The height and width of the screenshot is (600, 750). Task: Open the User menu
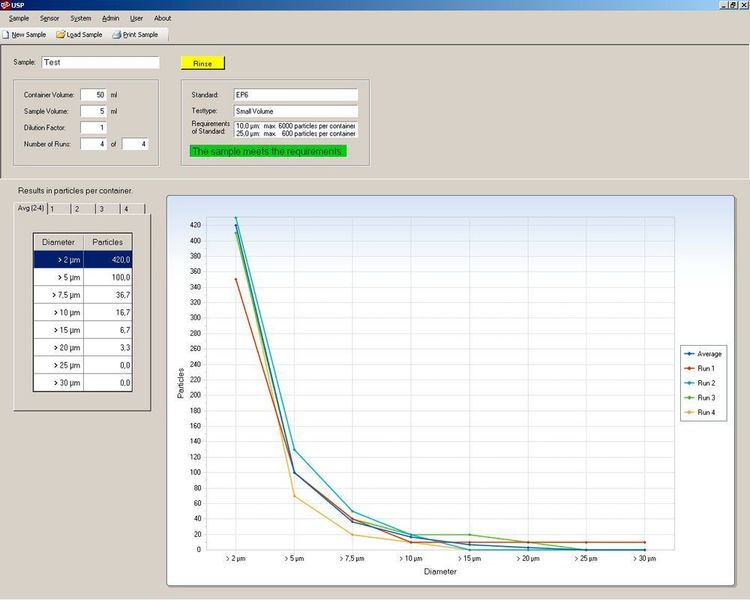(x=136, y=18)
